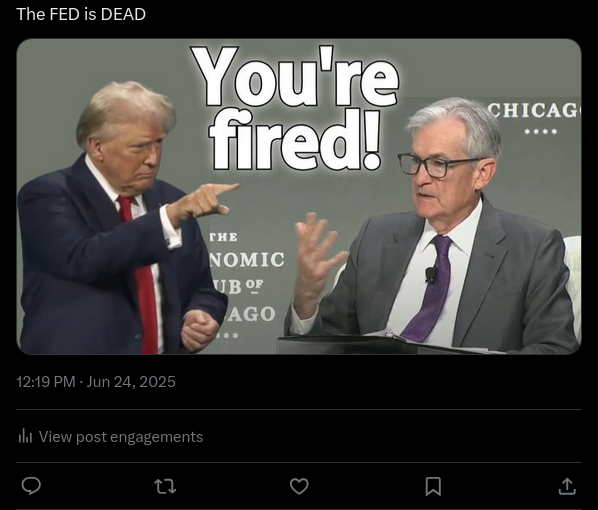
Task: Click the CHICAGO sign in the image's corner
Action: click(533, 111)
